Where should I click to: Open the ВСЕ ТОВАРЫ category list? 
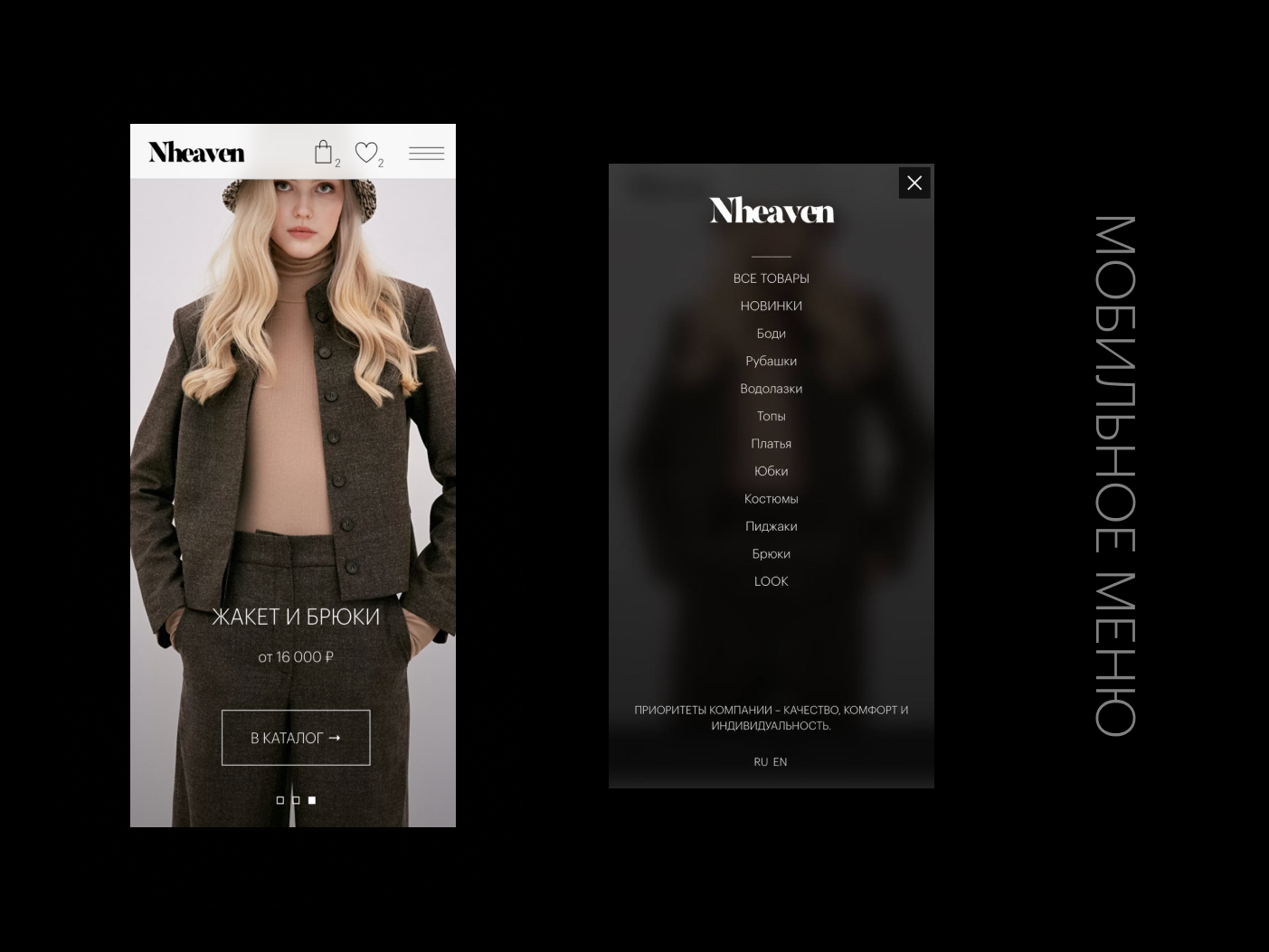(771, 278)
